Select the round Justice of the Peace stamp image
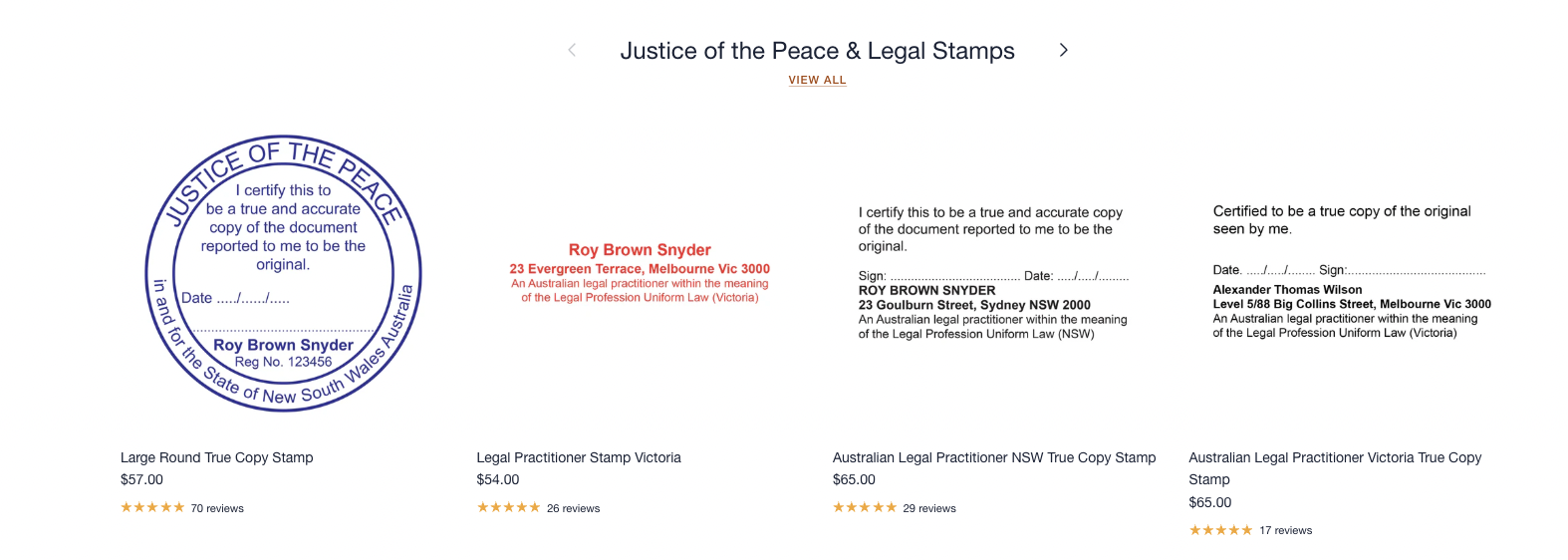This screenshot has height=560, width=1568. (284, 273)
